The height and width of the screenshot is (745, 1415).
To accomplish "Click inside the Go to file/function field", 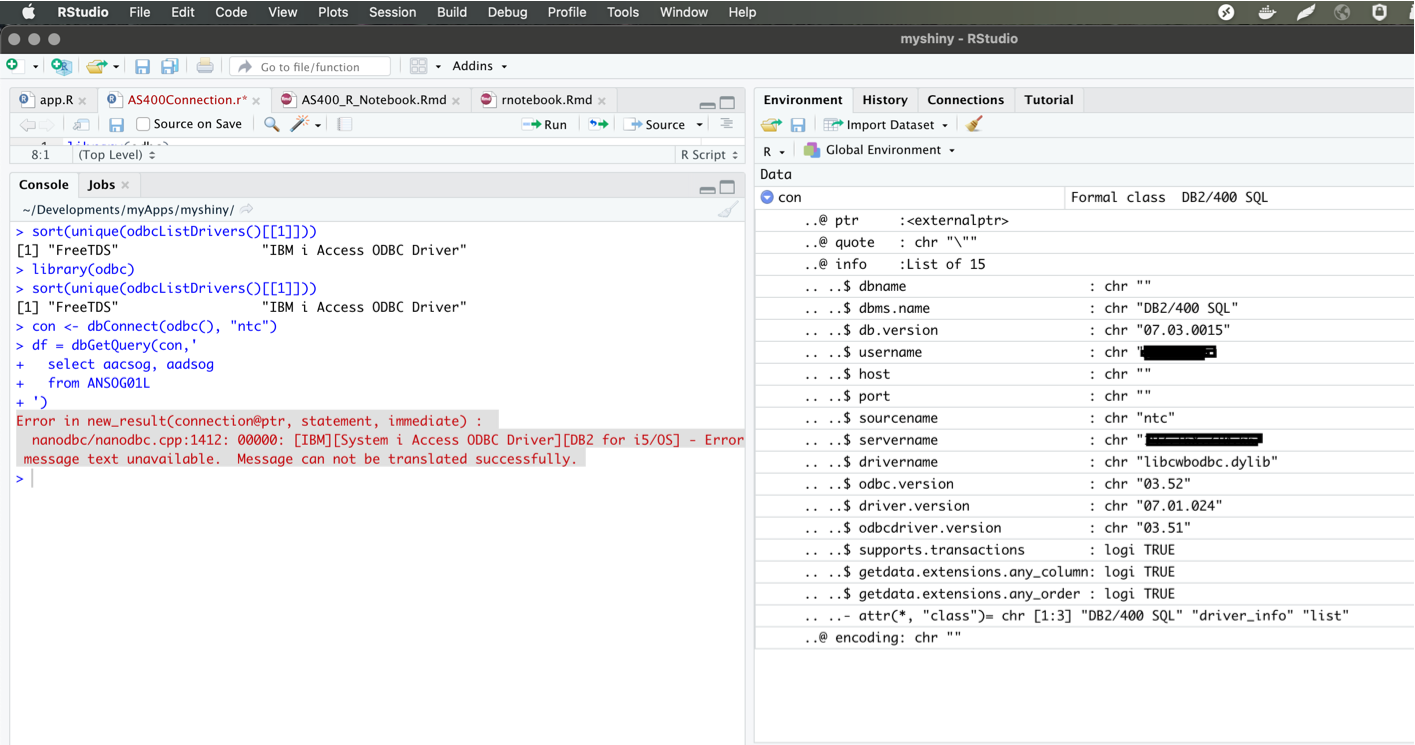I will click(x=312, y=65).
